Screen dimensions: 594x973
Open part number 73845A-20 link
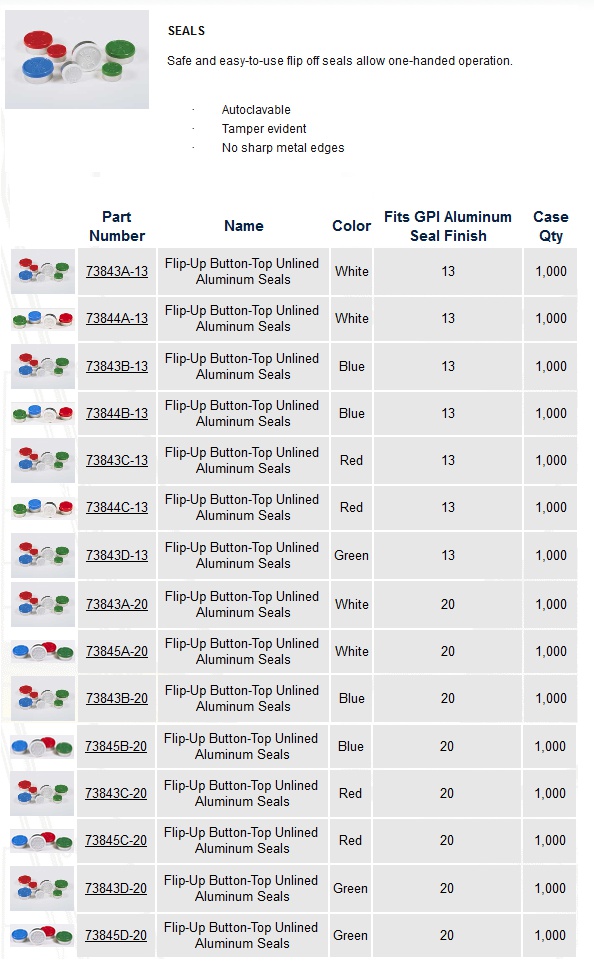117,652
